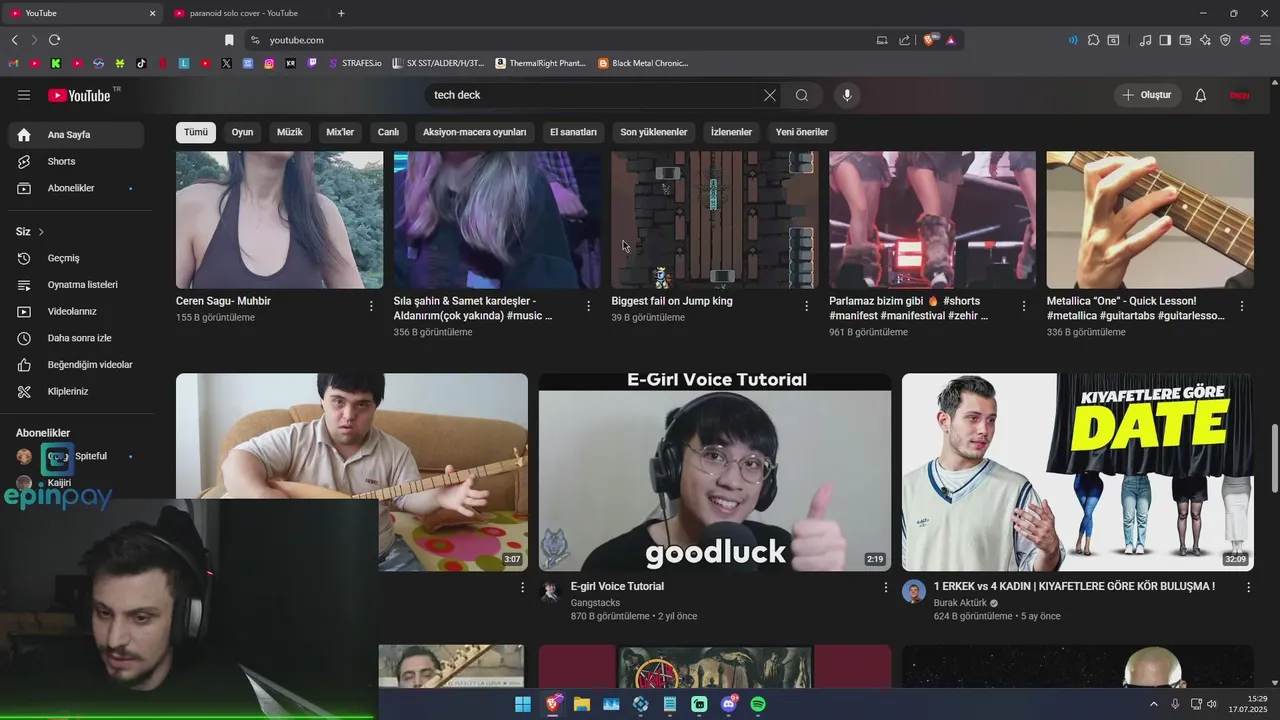Open more options for 1 ERKEK vs 4 KADIN video
1280x720 pixels.
1248,588
